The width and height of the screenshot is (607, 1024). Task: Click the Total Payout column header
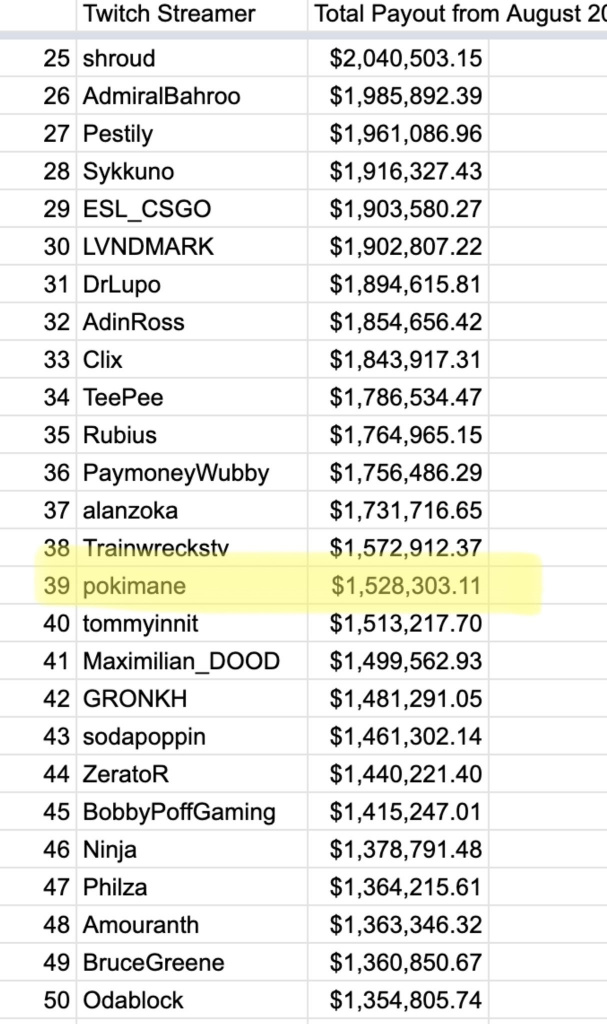tap(456, 14)
